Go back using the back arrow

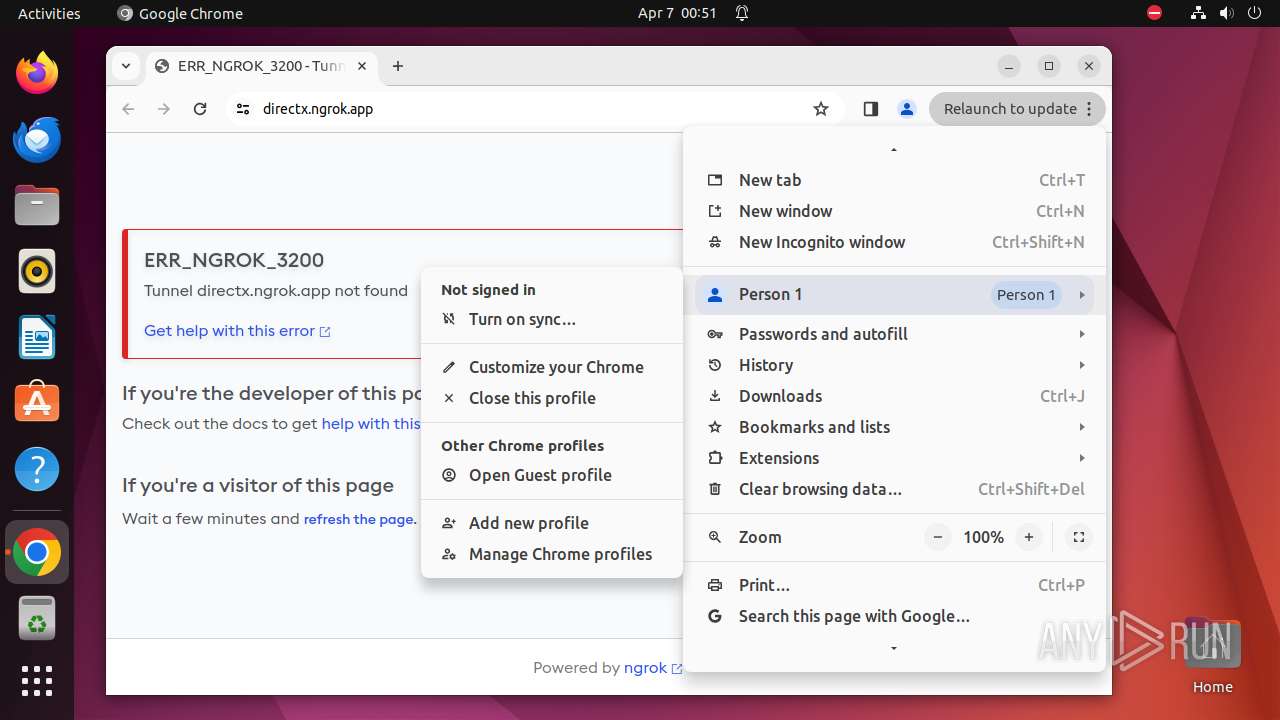(128, 109)
